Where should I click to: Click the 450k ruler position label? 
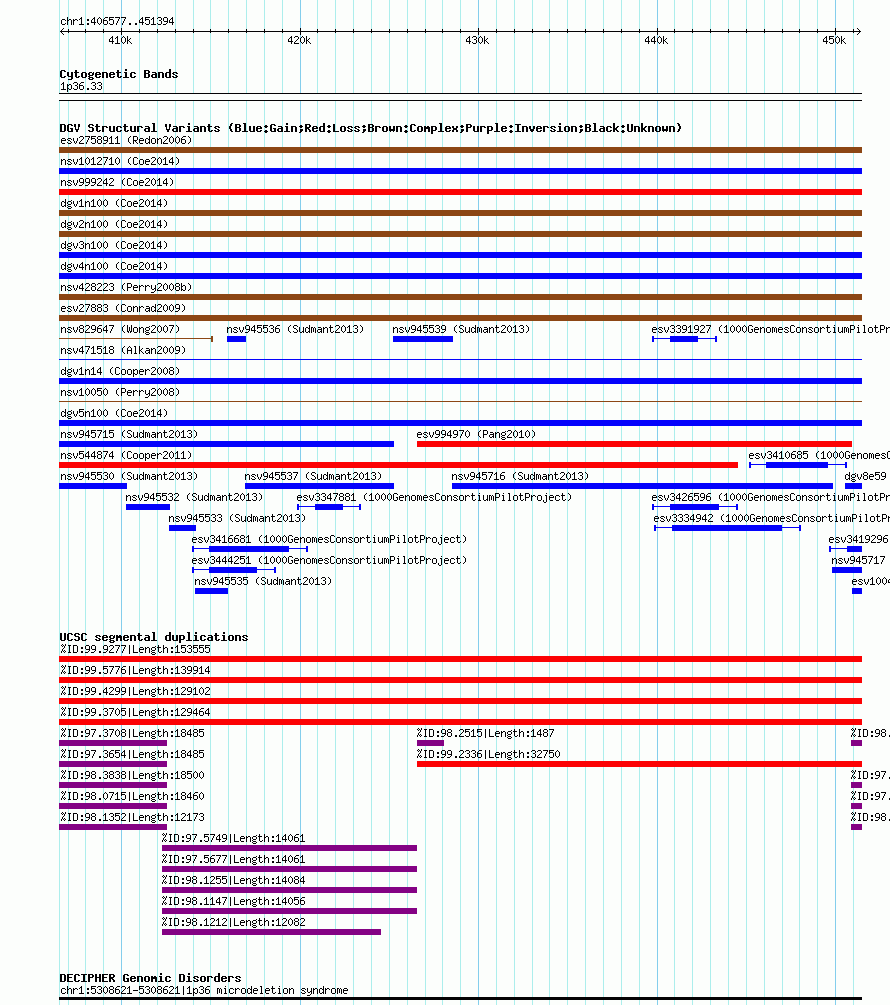(x=834, y=40)
